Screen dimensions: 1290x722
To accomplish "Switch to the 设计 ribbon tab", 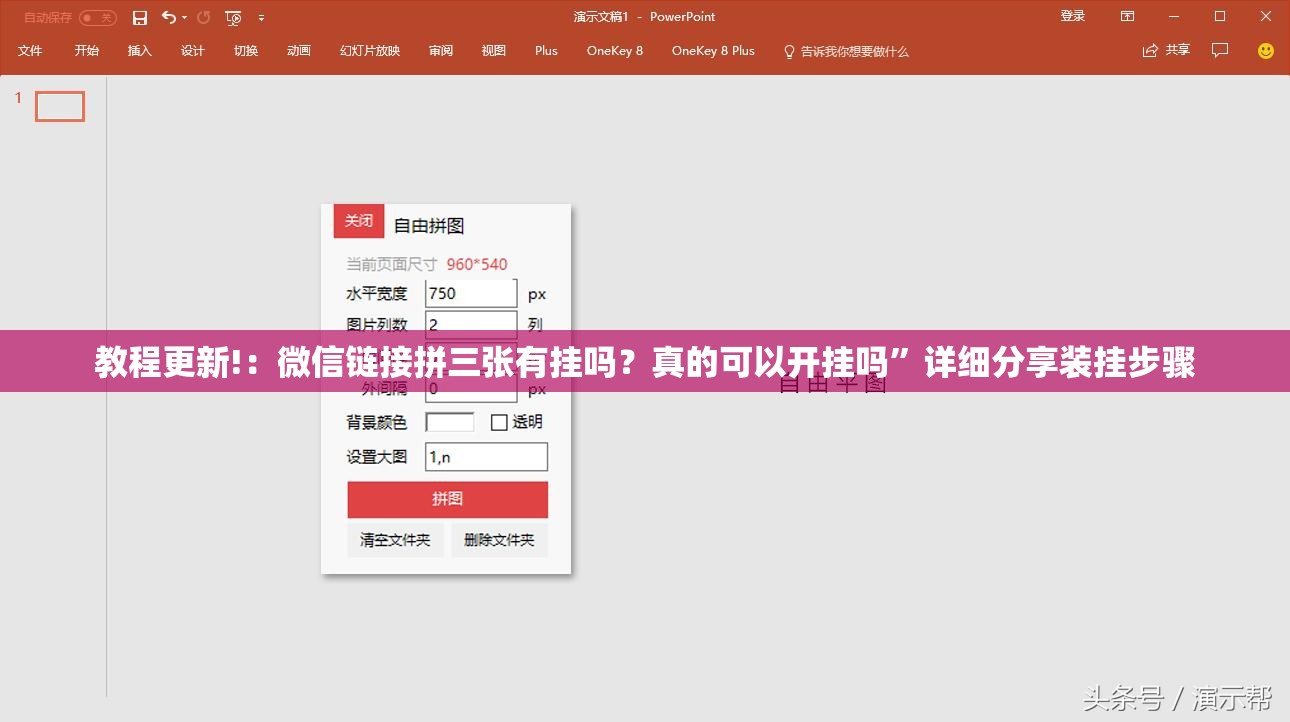I will [193, 51].
